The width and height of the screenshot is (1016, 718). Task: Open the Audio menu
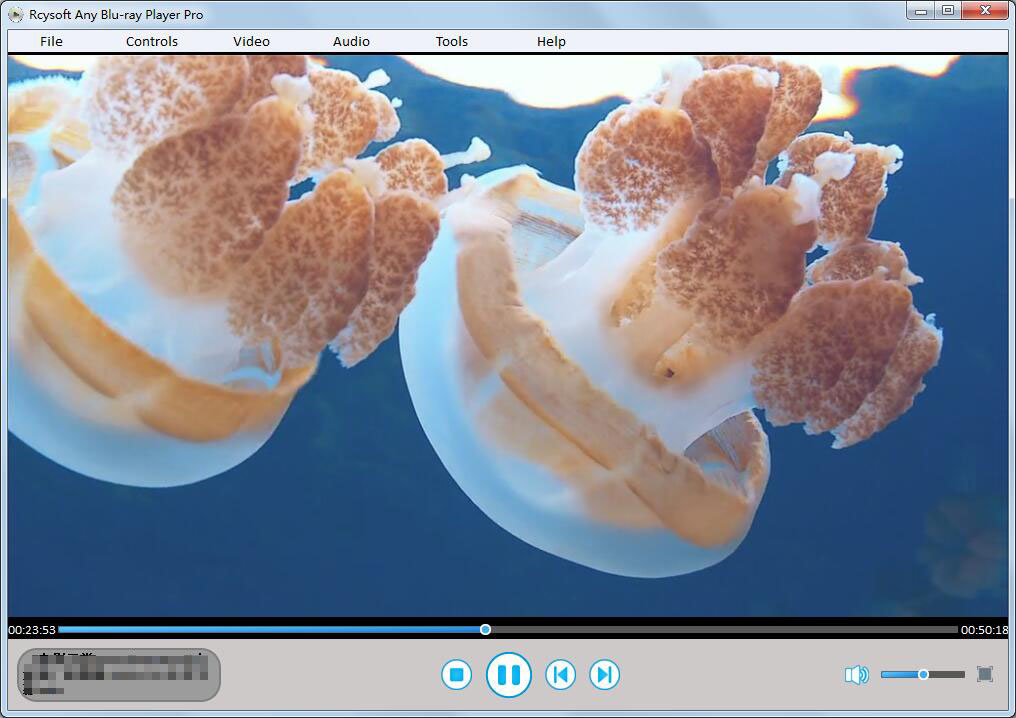click(351, 41)
